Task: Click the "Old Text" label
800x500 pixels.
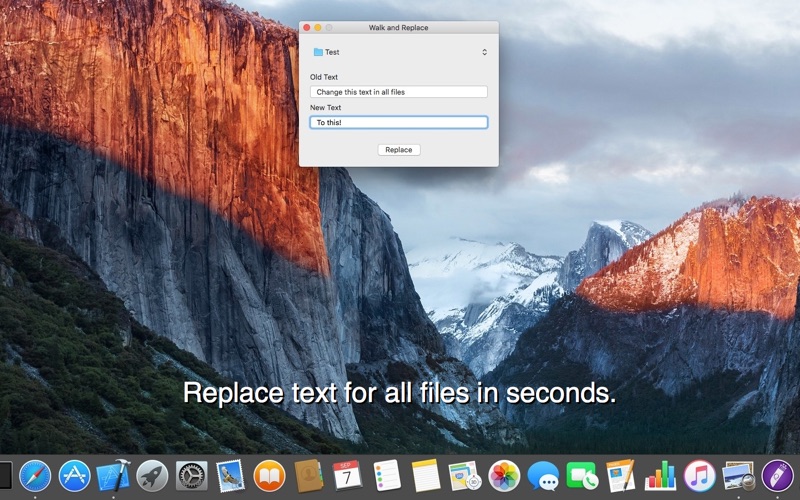Action: (324, 77)
